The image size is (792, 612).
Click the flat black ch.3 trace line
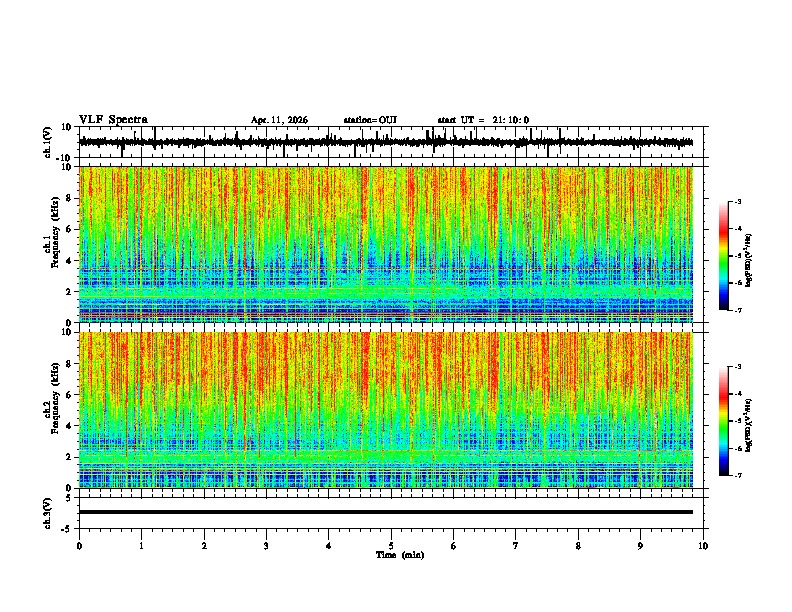(386, 512)
